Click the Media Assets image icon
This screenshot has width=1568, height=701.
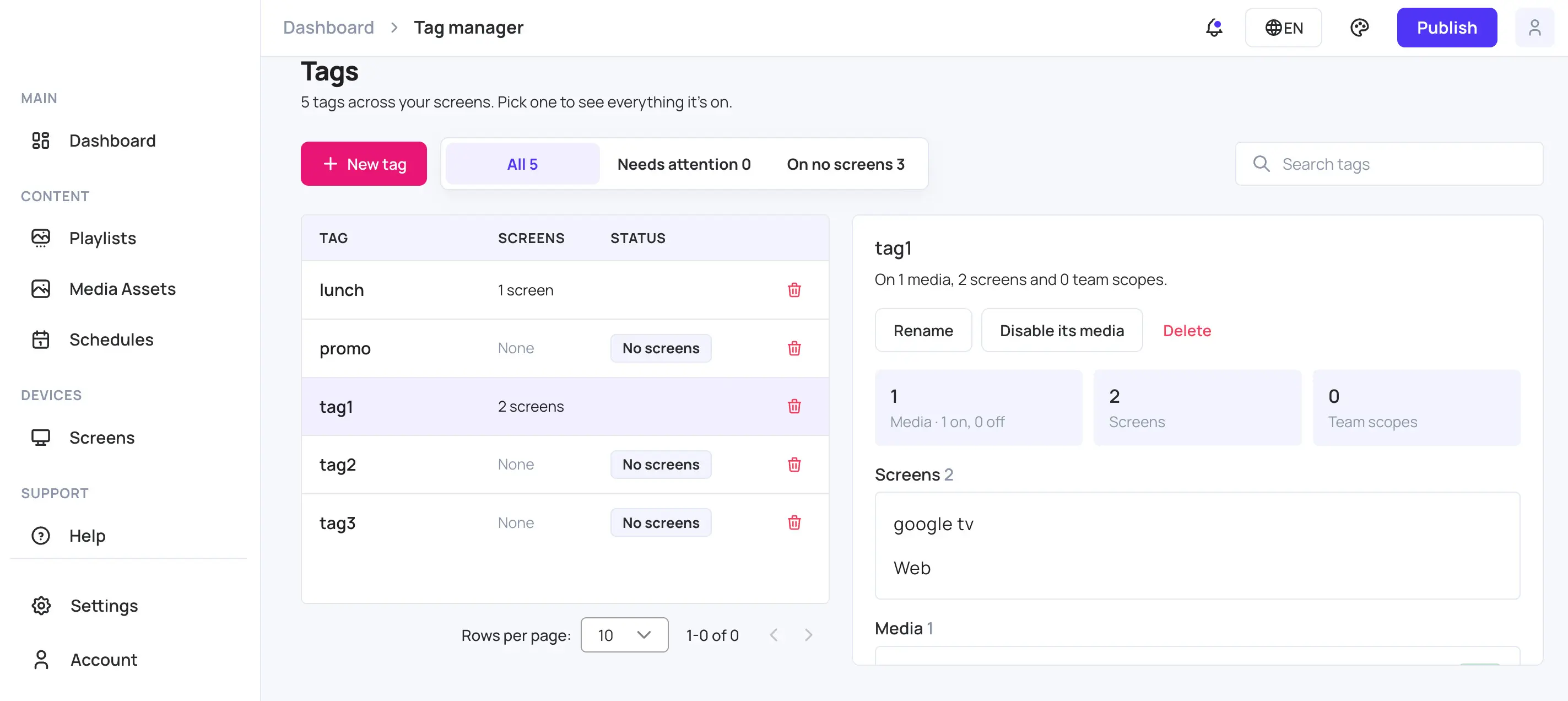click(41, 289)
